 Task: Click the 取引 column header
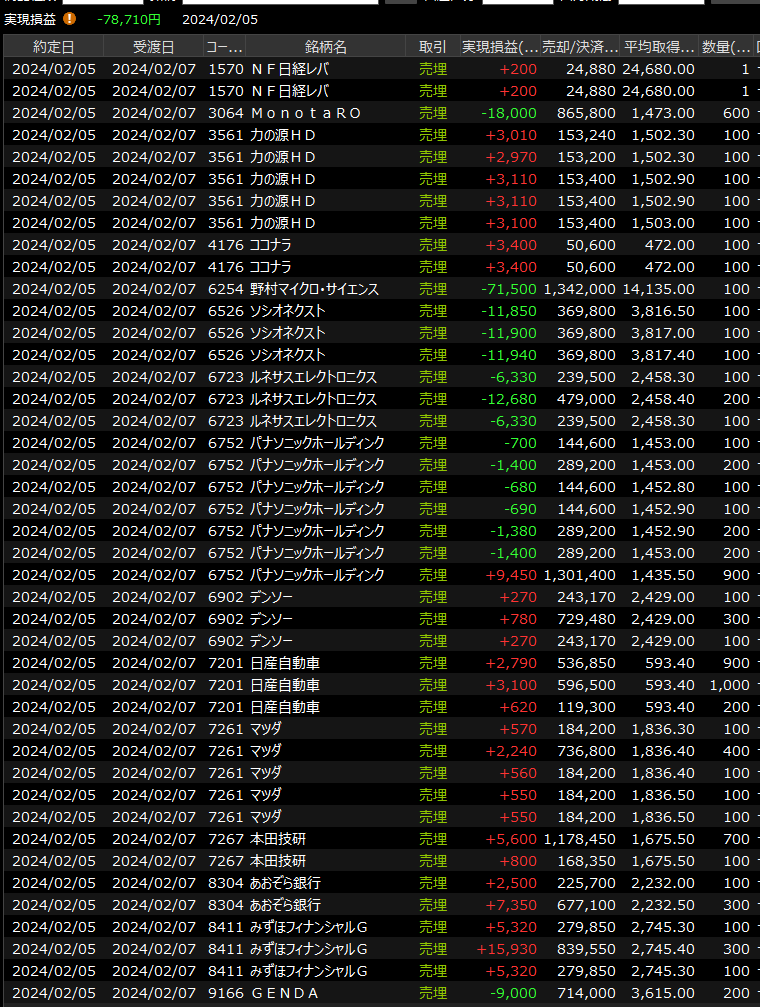click(x=433, y=47)
